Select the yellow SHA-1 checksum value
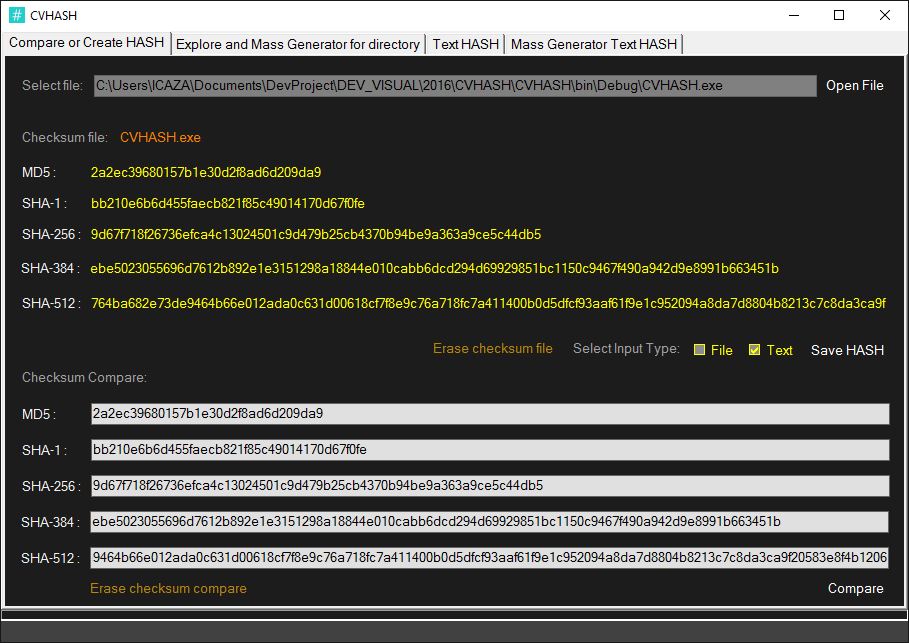 (x=228, y=204)
